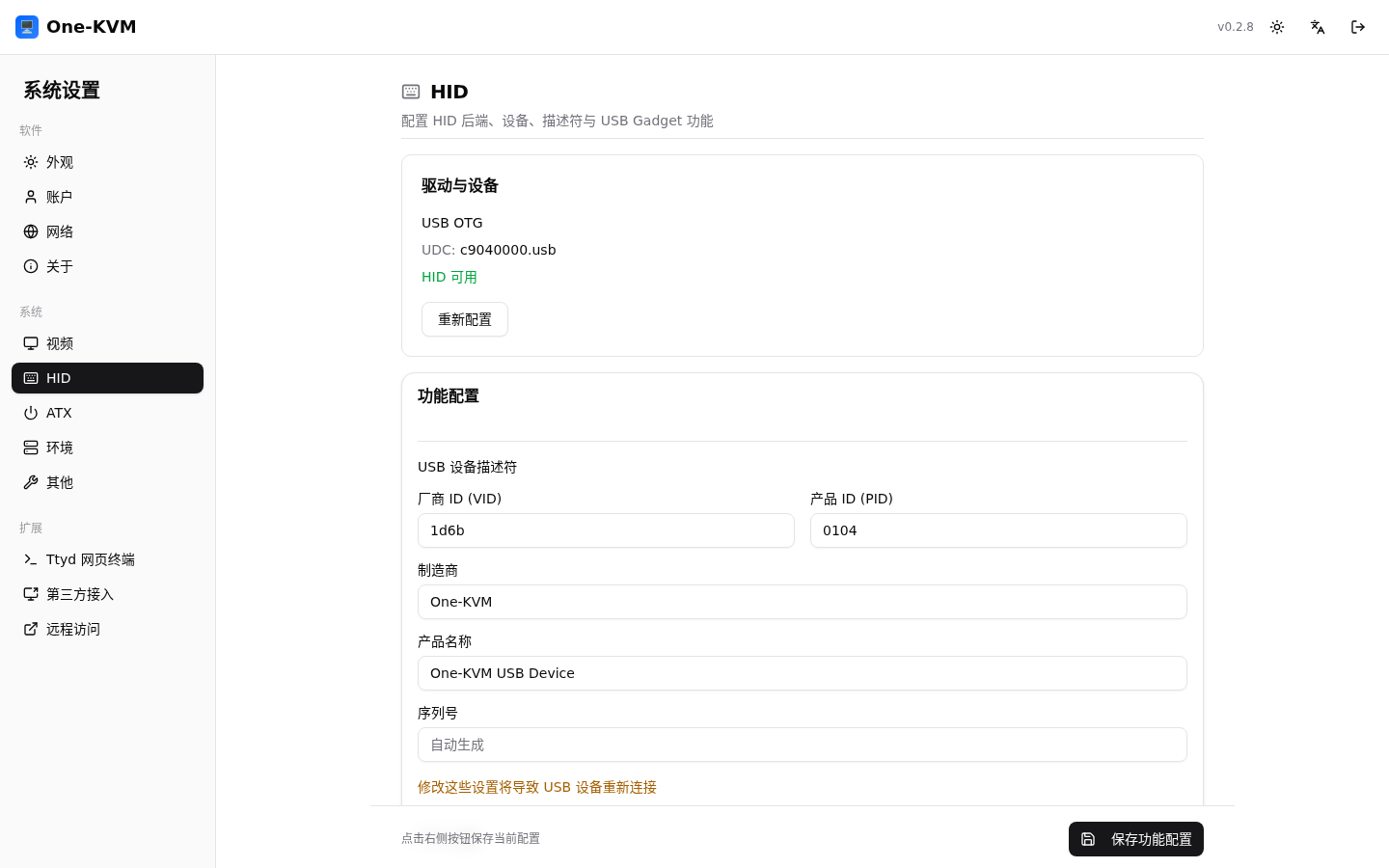Click the warning text 修改这些设置将导致 USB 设备重新连接
The height and width of the screenshot is (868, 1389).
coord(537,787)
